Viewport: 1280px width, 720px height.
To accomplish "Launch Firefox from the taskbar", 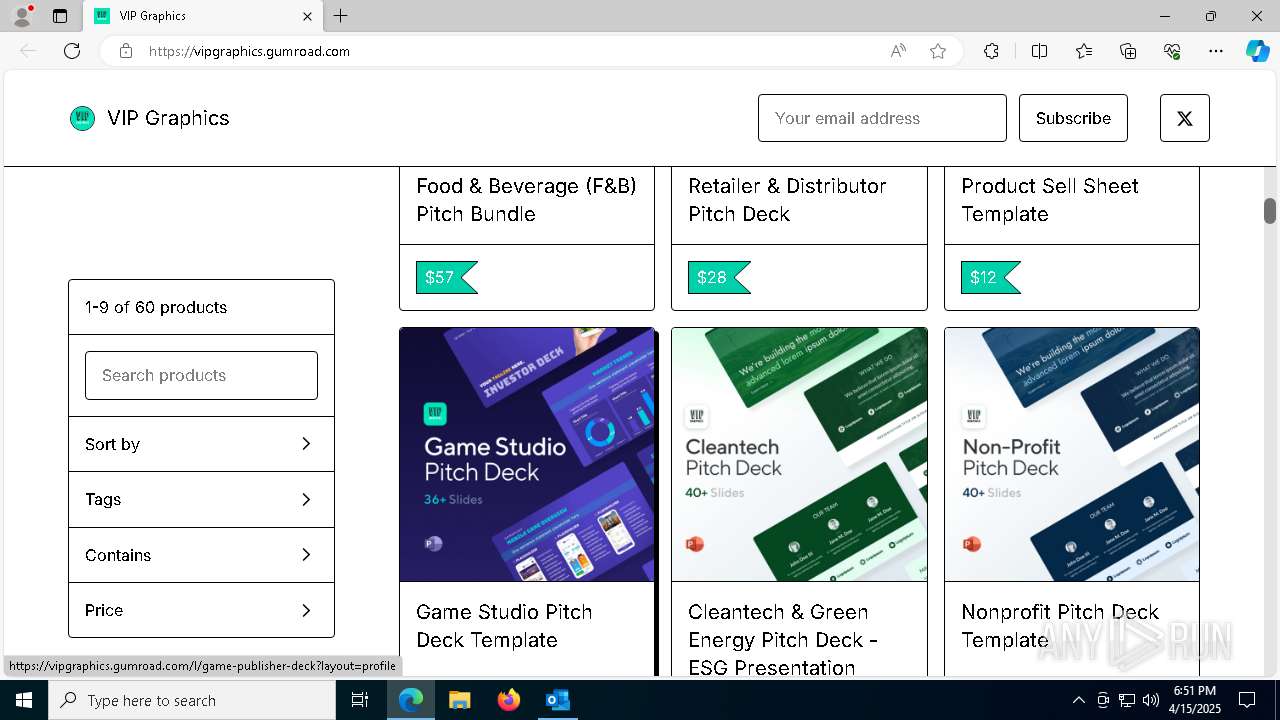I will tap(508, 700).
